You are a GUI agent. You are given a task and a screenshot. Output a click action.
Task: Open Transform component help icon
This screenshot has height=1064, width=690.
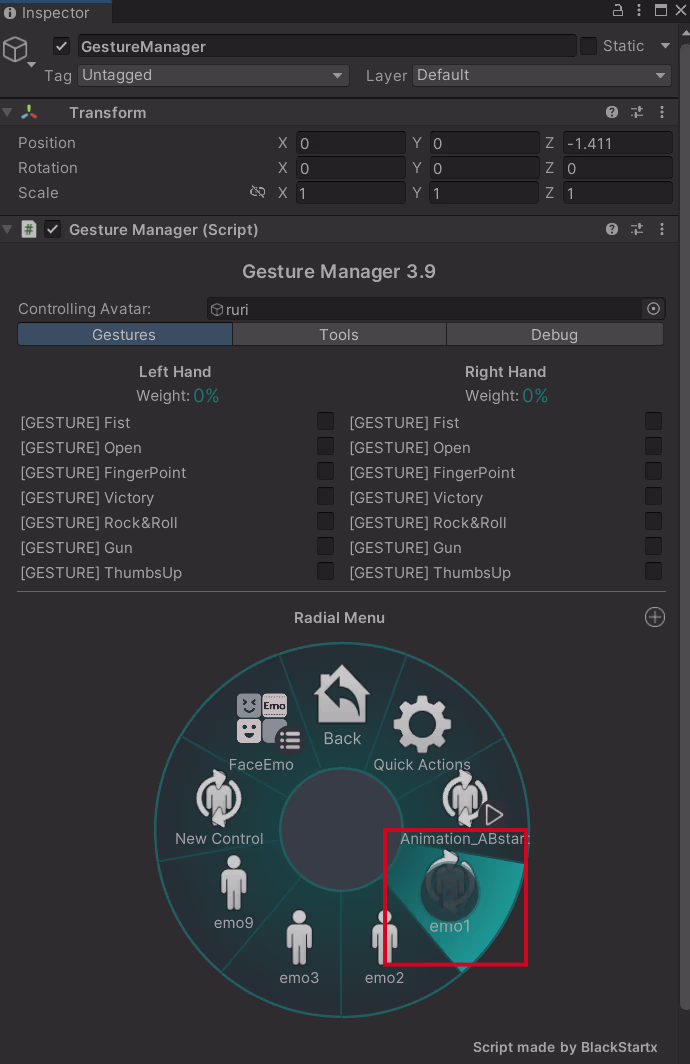coord(612,113)
